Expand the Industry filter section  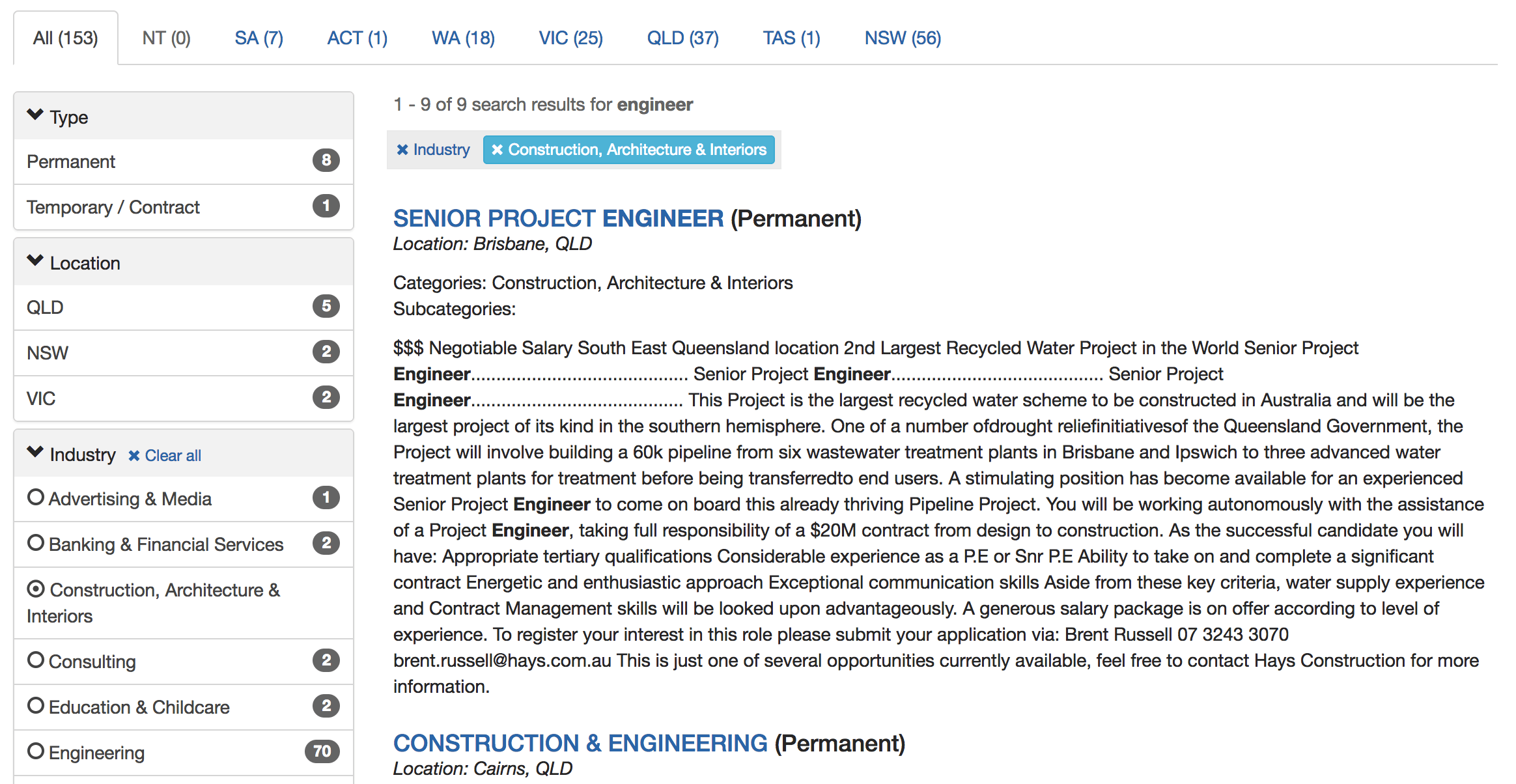[x=70, y=454]
